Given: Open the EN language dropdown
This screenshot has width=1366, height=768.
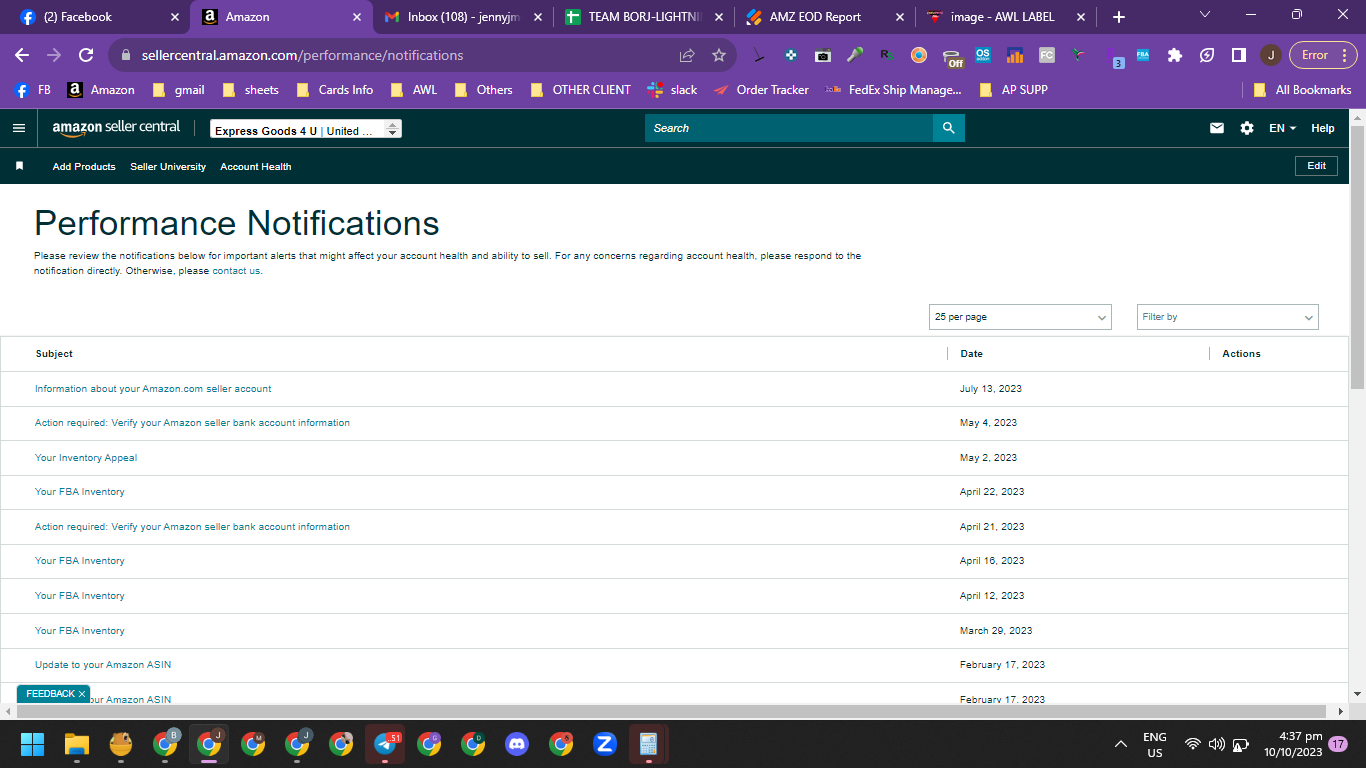Looking at the screenshot, I should (x=1282, y=128).
